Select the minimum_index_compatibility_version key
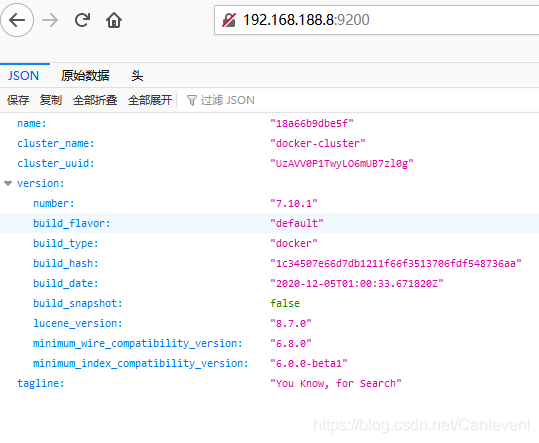The width and height of the screenshot is (539, 443). pyautogui.click(x=141, y=363)
